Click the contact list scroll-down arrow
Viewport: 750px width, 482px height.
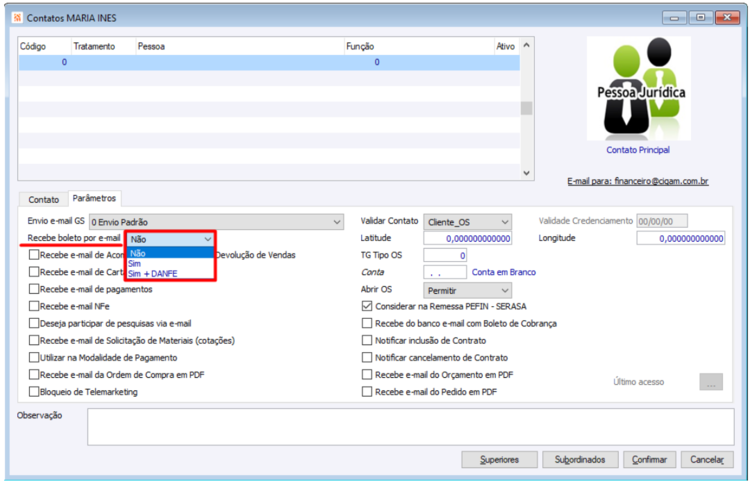pyautogui.click(x=527, y=173)
